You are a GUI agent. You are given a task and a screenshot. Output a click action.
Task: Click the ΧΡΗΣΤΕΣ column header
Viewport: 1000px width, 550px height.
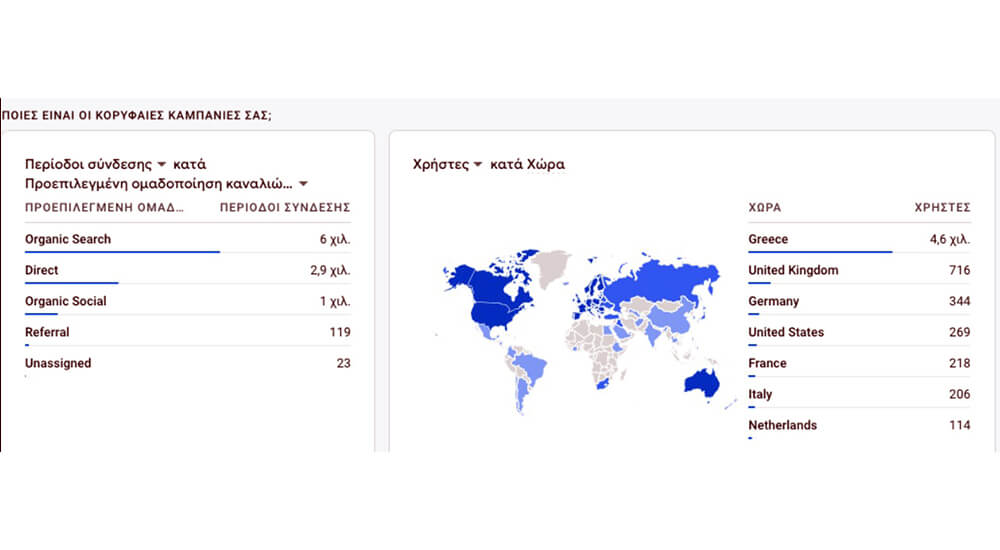(x=943, y=207)
